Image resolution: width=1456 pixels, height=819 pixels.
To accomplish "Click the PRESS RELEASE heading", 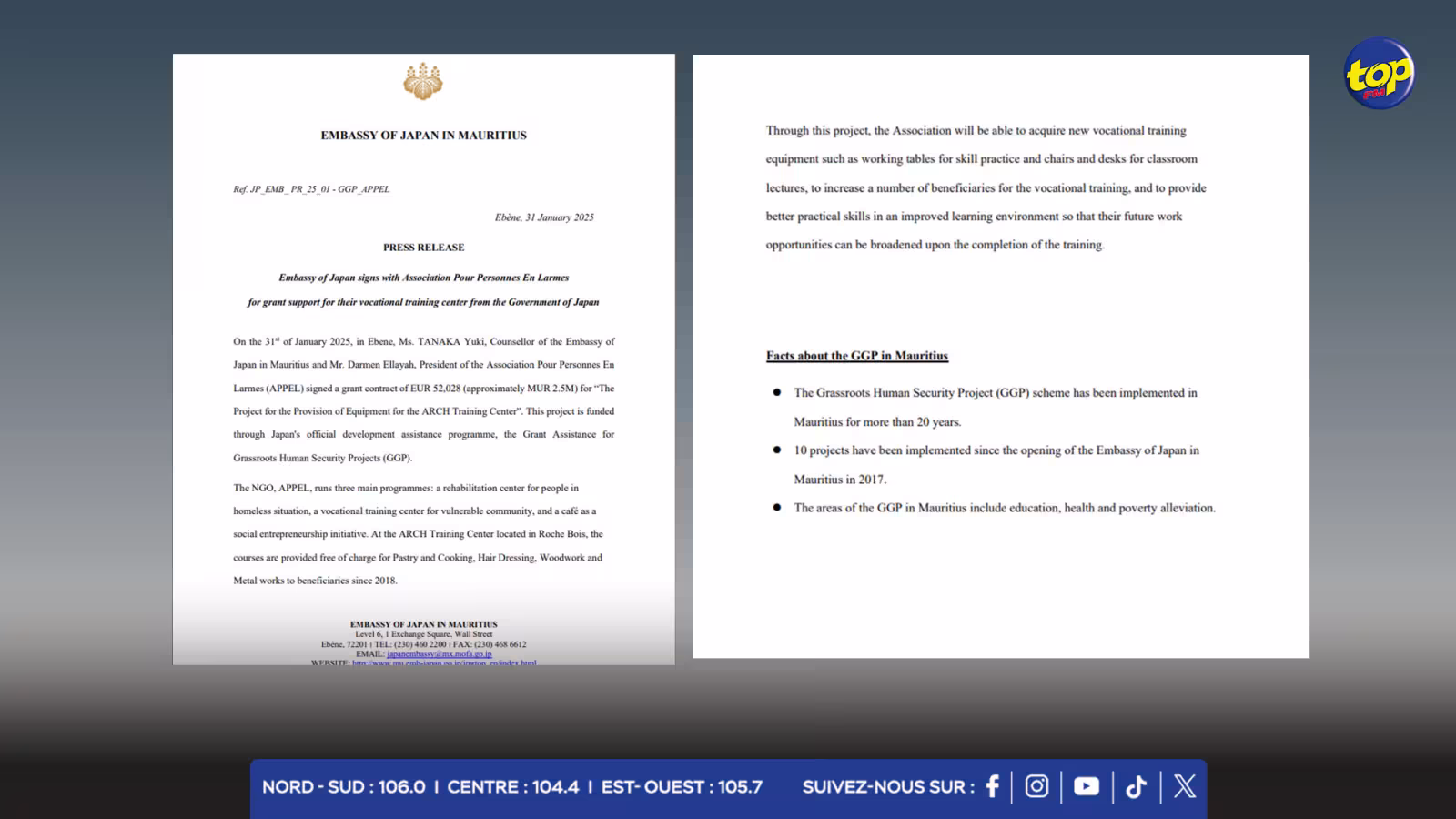I will click(424, 248).
